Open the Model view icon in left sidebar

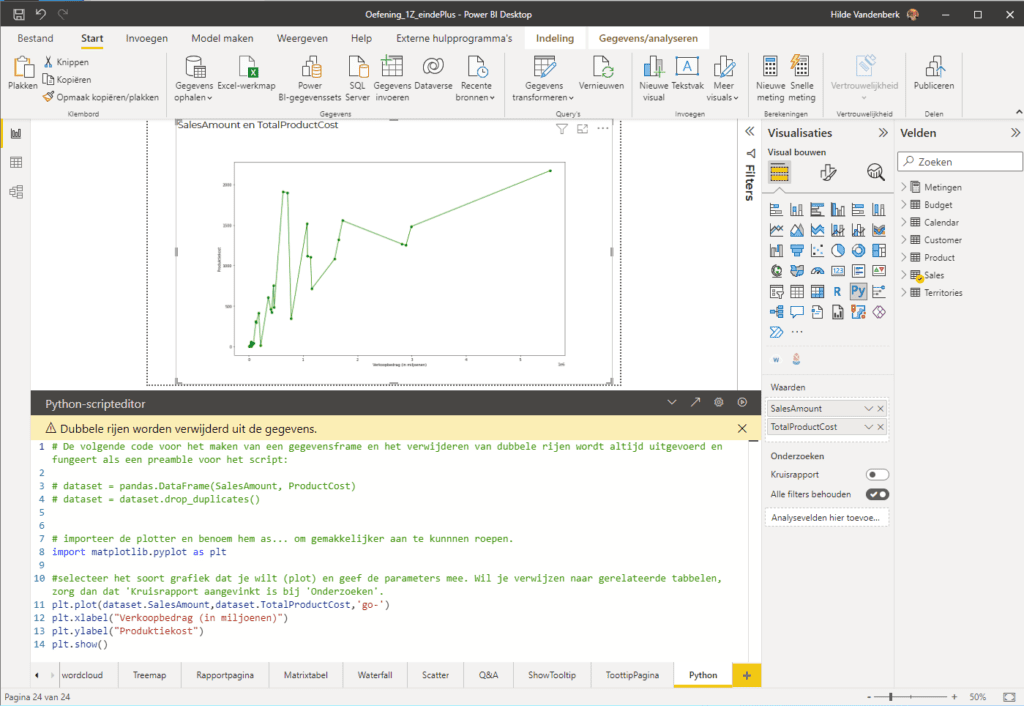[16, 192]
